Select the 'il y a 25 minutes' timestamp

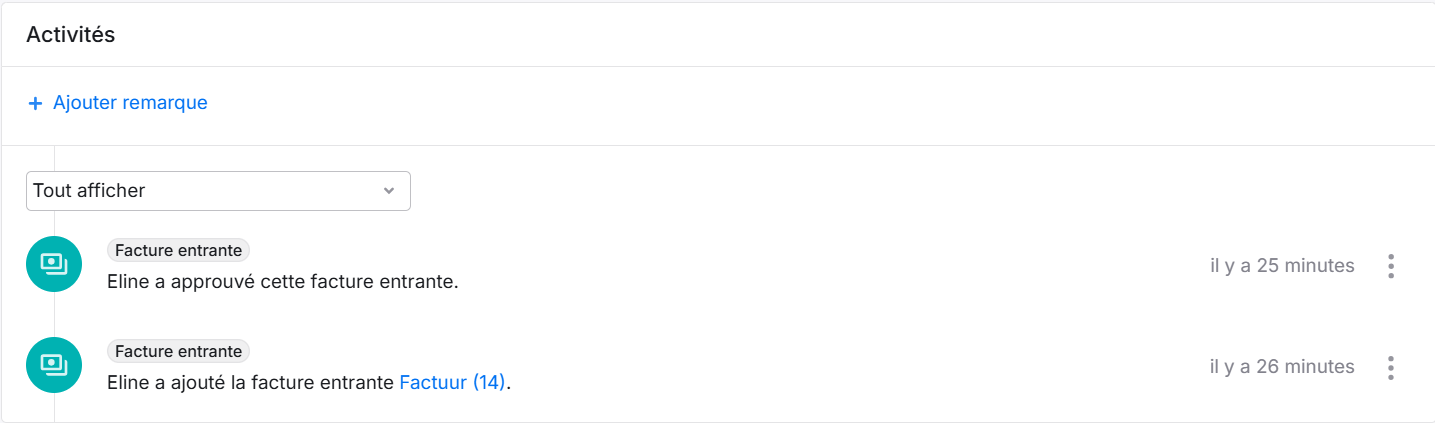1282,266
